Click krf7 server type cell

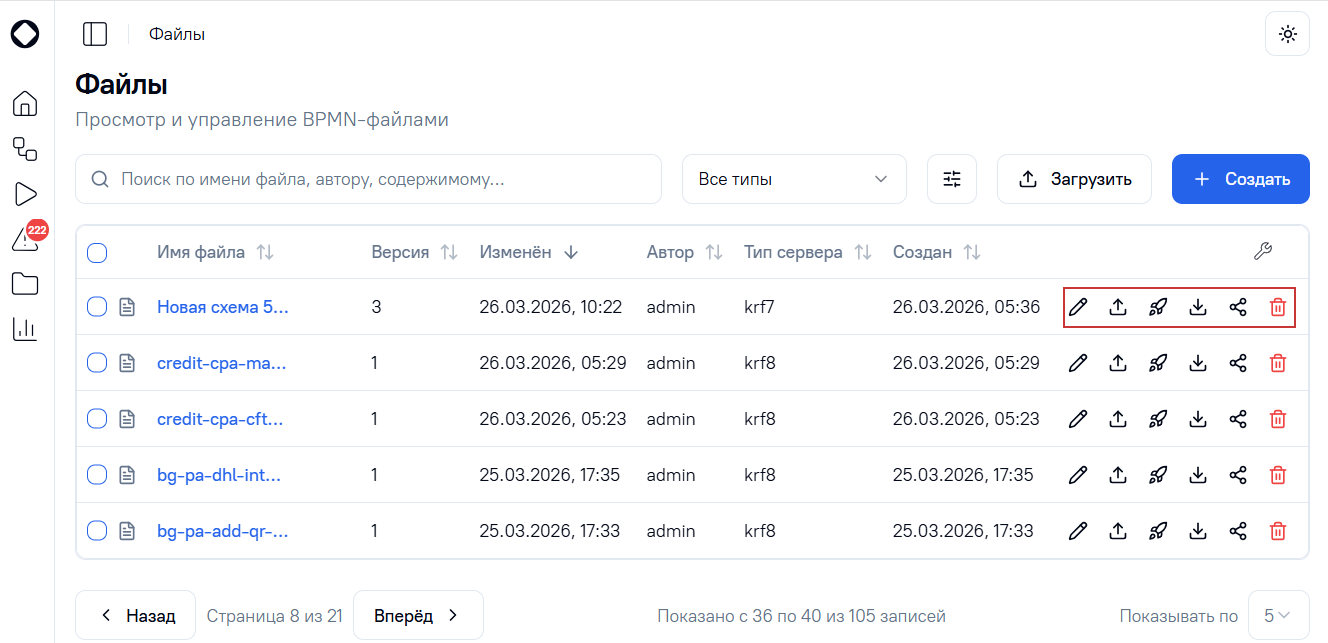(760, 307)
